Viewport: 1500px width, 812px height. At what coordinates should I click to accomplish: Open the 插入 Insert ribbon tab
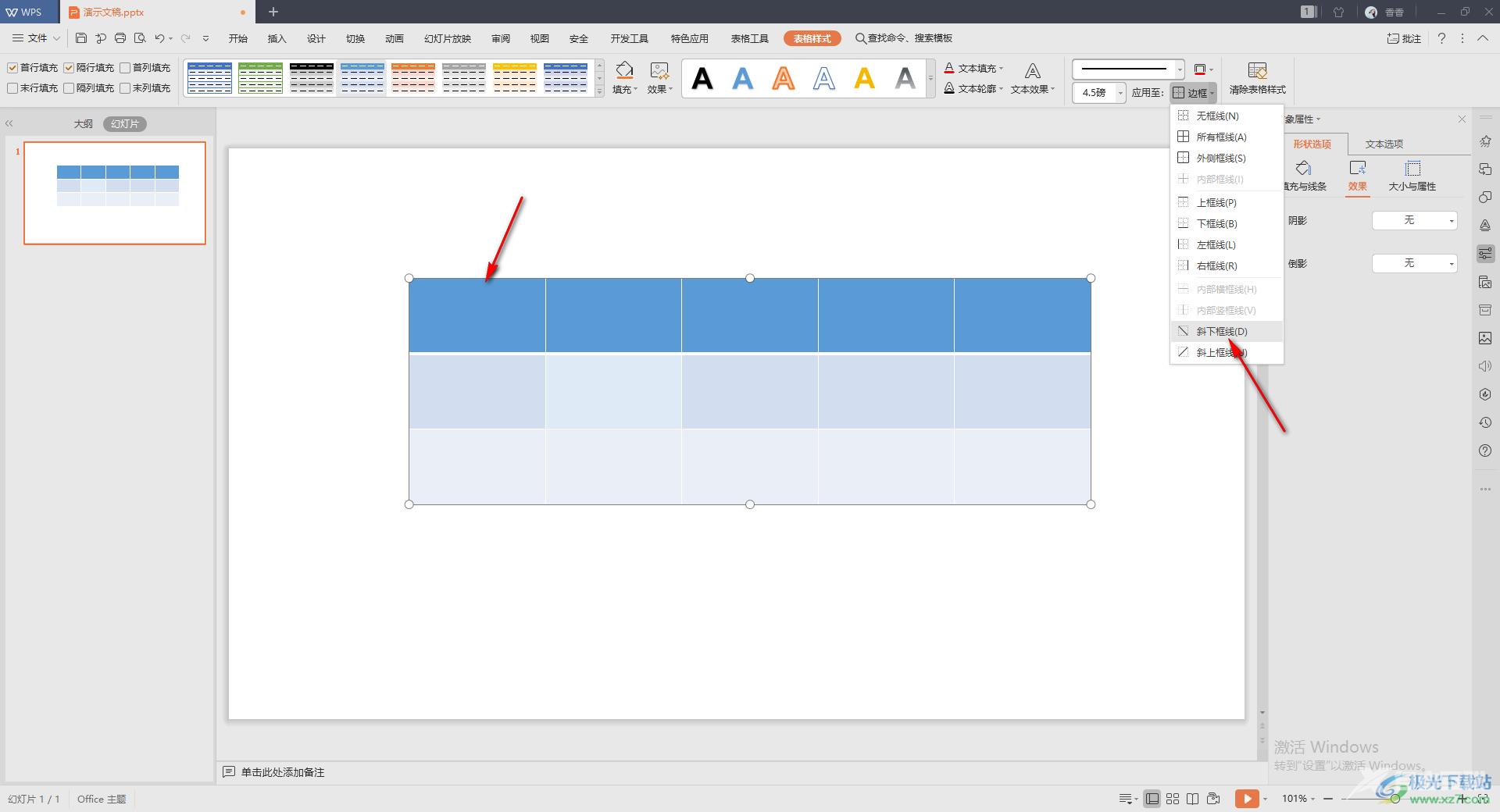click(x=277, y=38)
